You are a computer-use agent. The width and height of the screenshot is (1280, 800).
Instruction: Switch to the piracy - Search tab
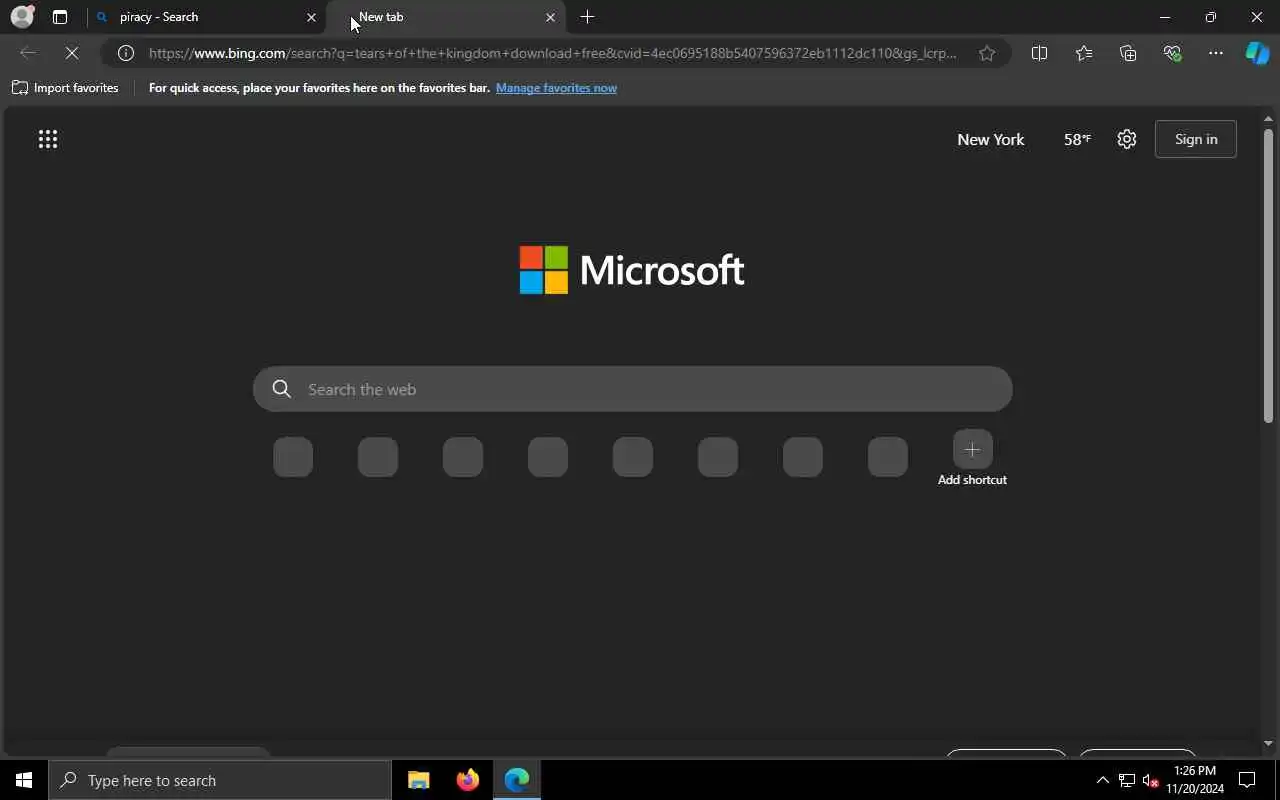[206, 17]
